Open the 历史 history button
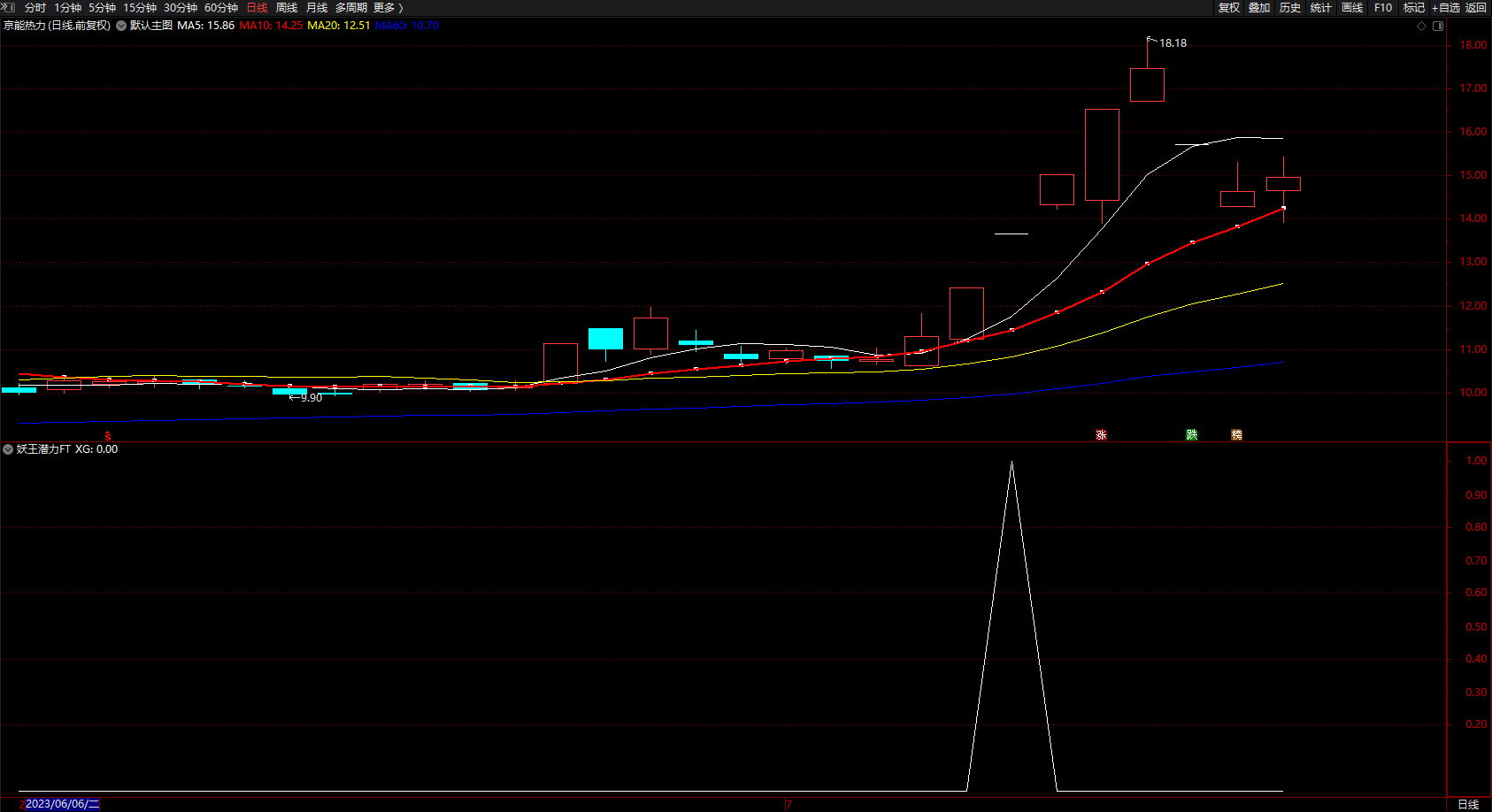Image resolution: width=1492 pixels, height=812 pixels. [x=1290, y=8]
